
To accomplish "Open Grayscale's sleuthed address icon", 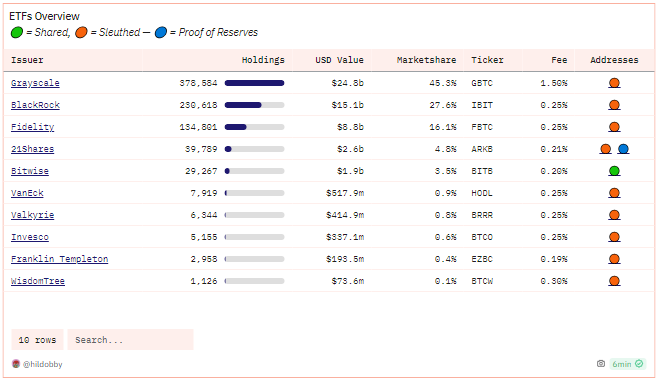I will coord(614,83).
